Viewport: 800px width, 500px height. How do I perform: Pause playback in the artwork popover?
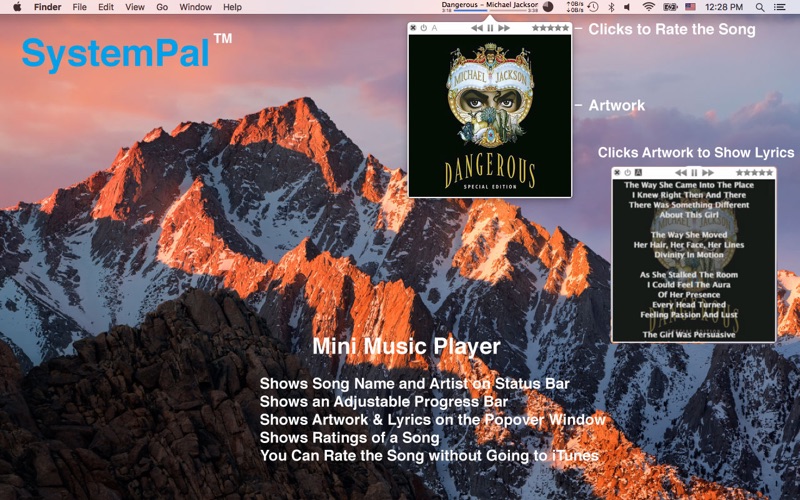[x=490, y=28]
